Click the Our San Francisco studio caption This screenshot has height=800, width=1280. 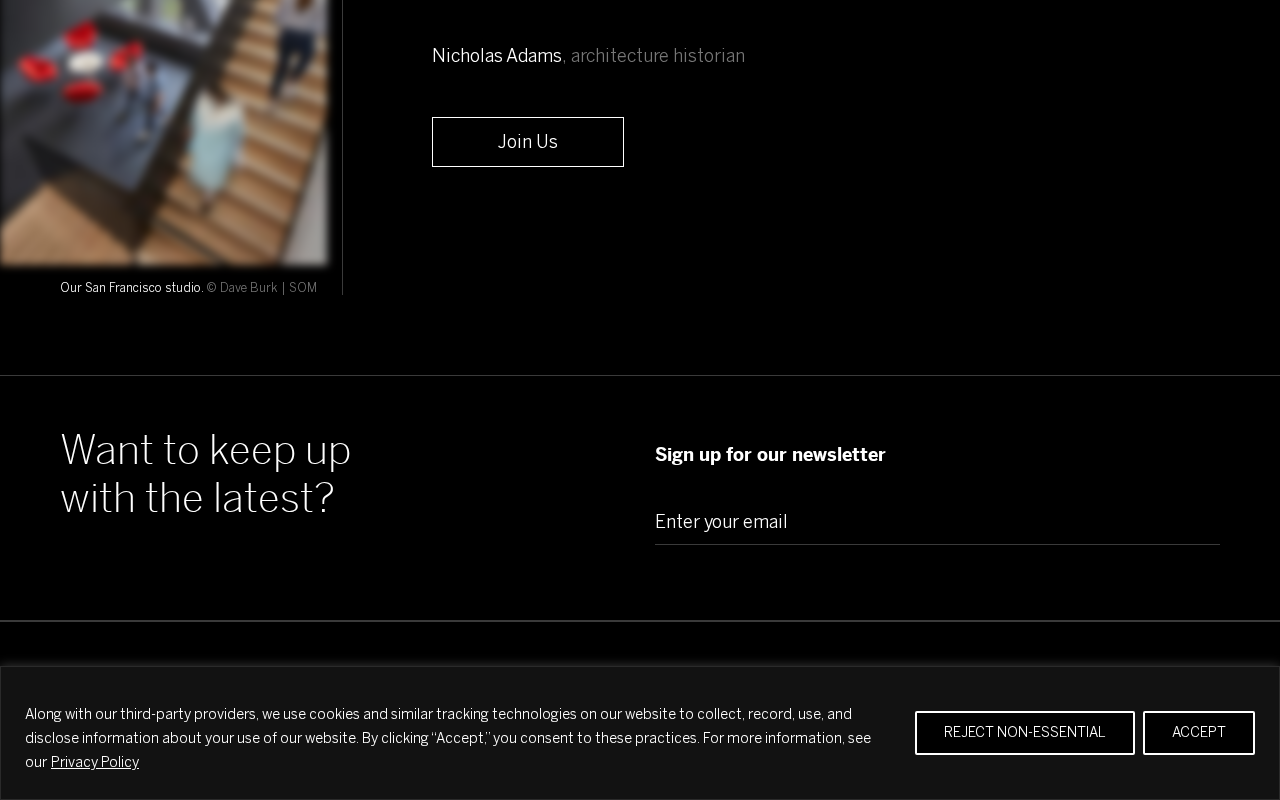click(131, 288)
